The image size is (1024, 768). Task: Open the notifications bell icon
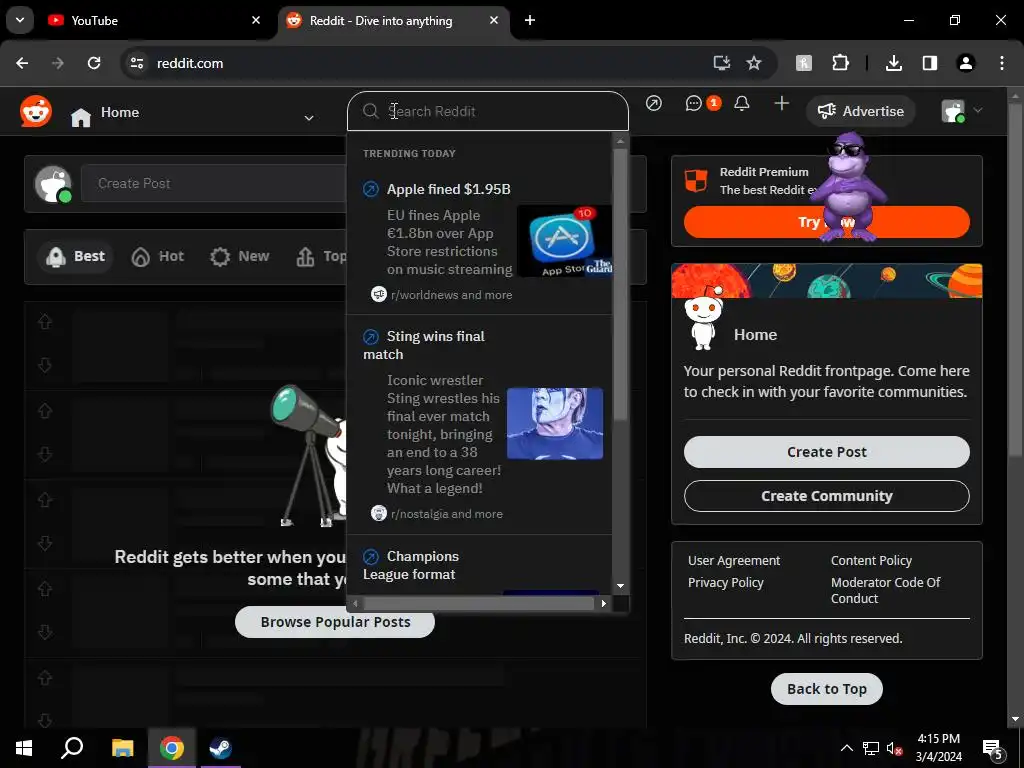point(742,103)
